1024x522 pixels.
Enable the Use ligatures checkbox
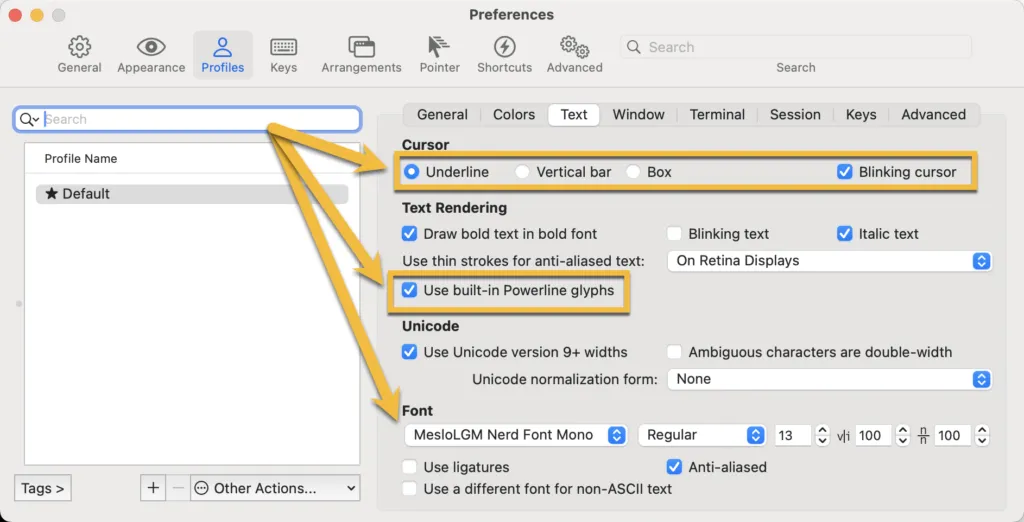click(409, 467)
